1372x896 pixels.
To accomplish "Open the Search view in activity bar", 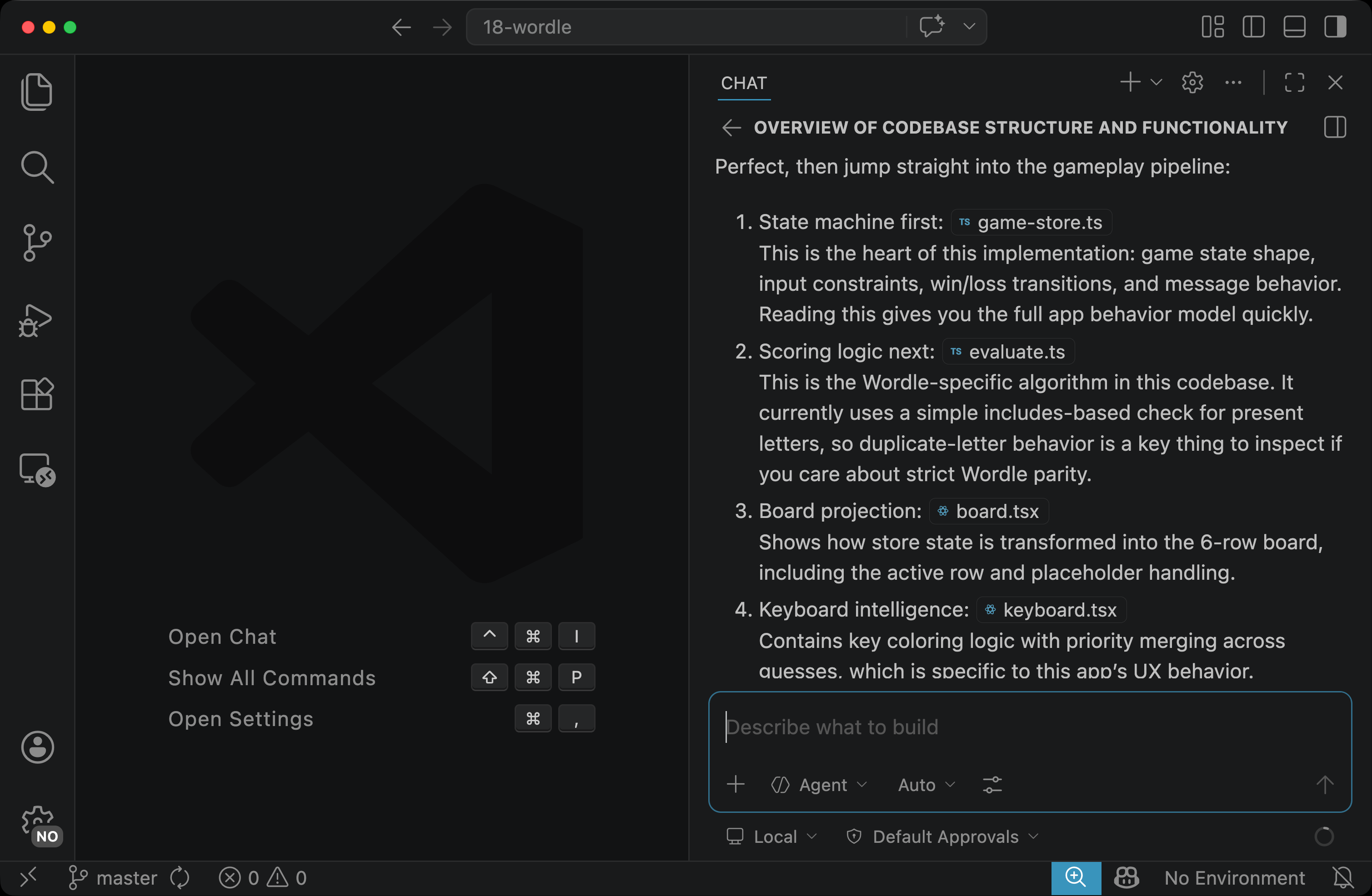I will pyautogui.click(x=37, y=167).
